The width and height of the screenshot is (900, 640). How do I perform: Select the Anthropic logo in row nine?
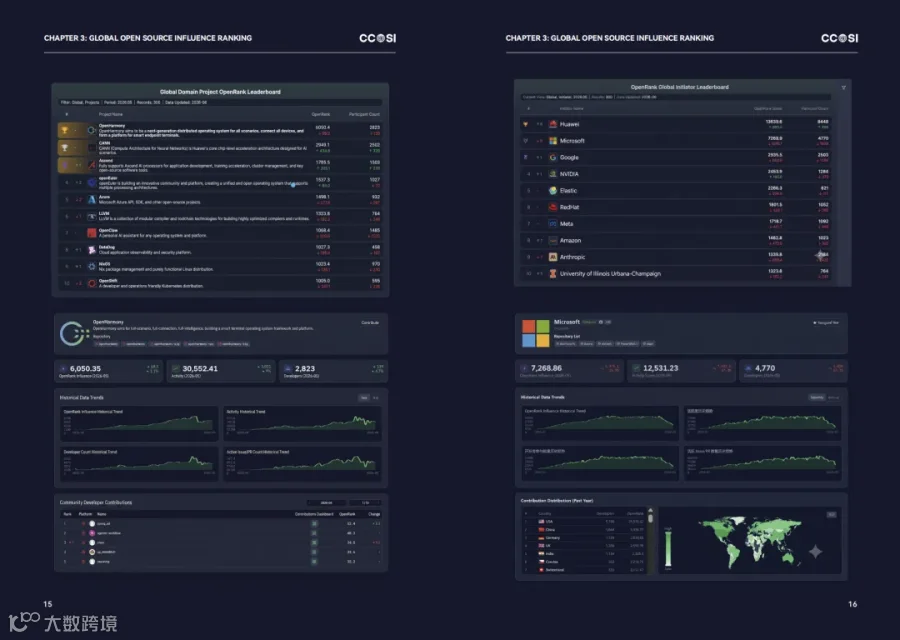553,257
